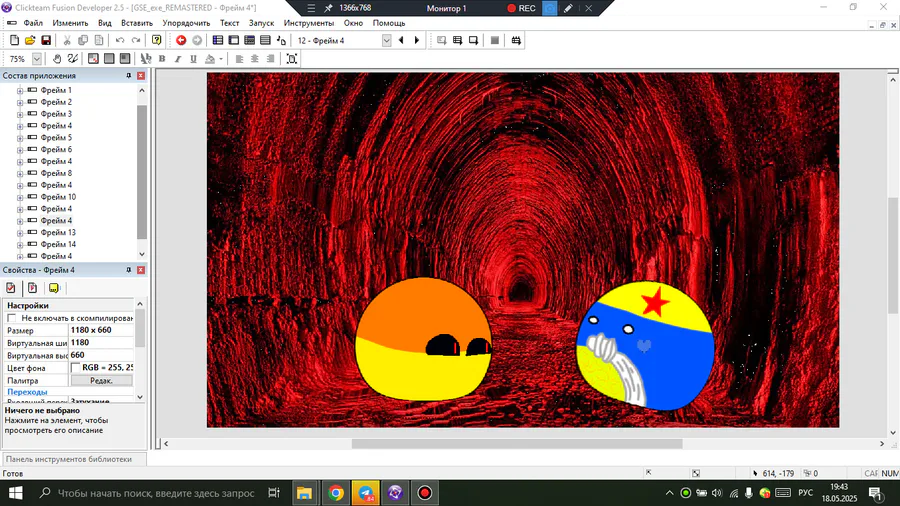This screenshot has height=506, width=900.
Task: Open the Event editor
Action: (x=249, y=40)
